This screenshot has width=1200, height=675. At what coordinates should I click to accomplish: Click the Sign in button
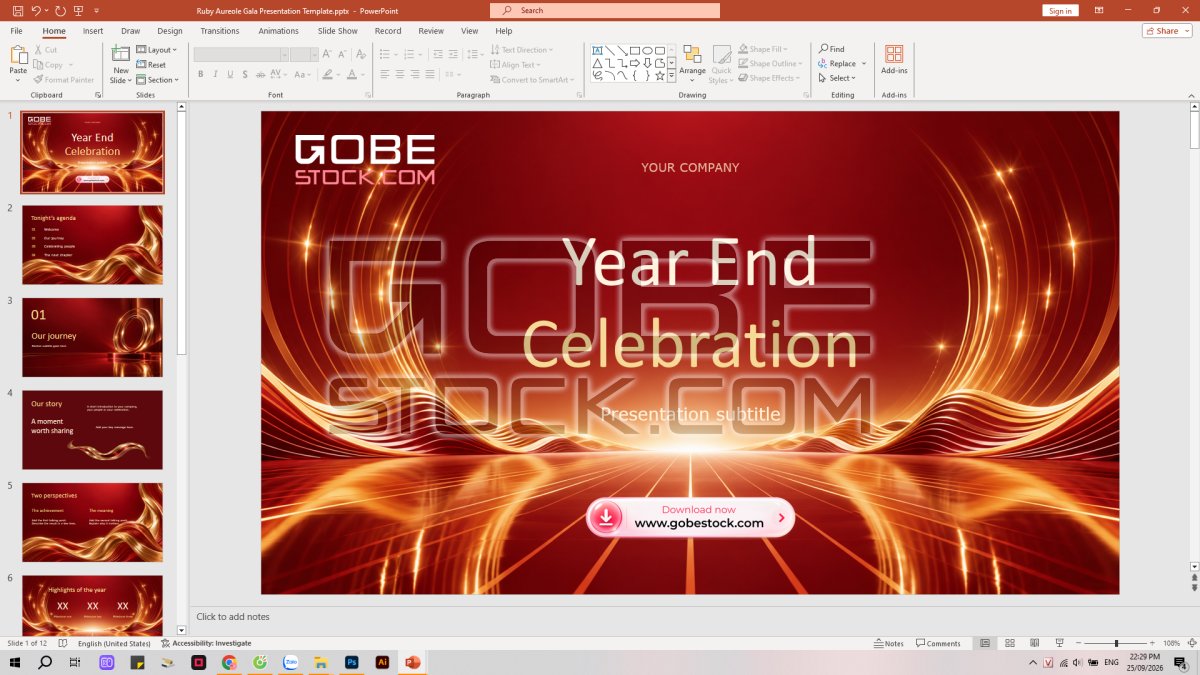(x=1060, y=10)
